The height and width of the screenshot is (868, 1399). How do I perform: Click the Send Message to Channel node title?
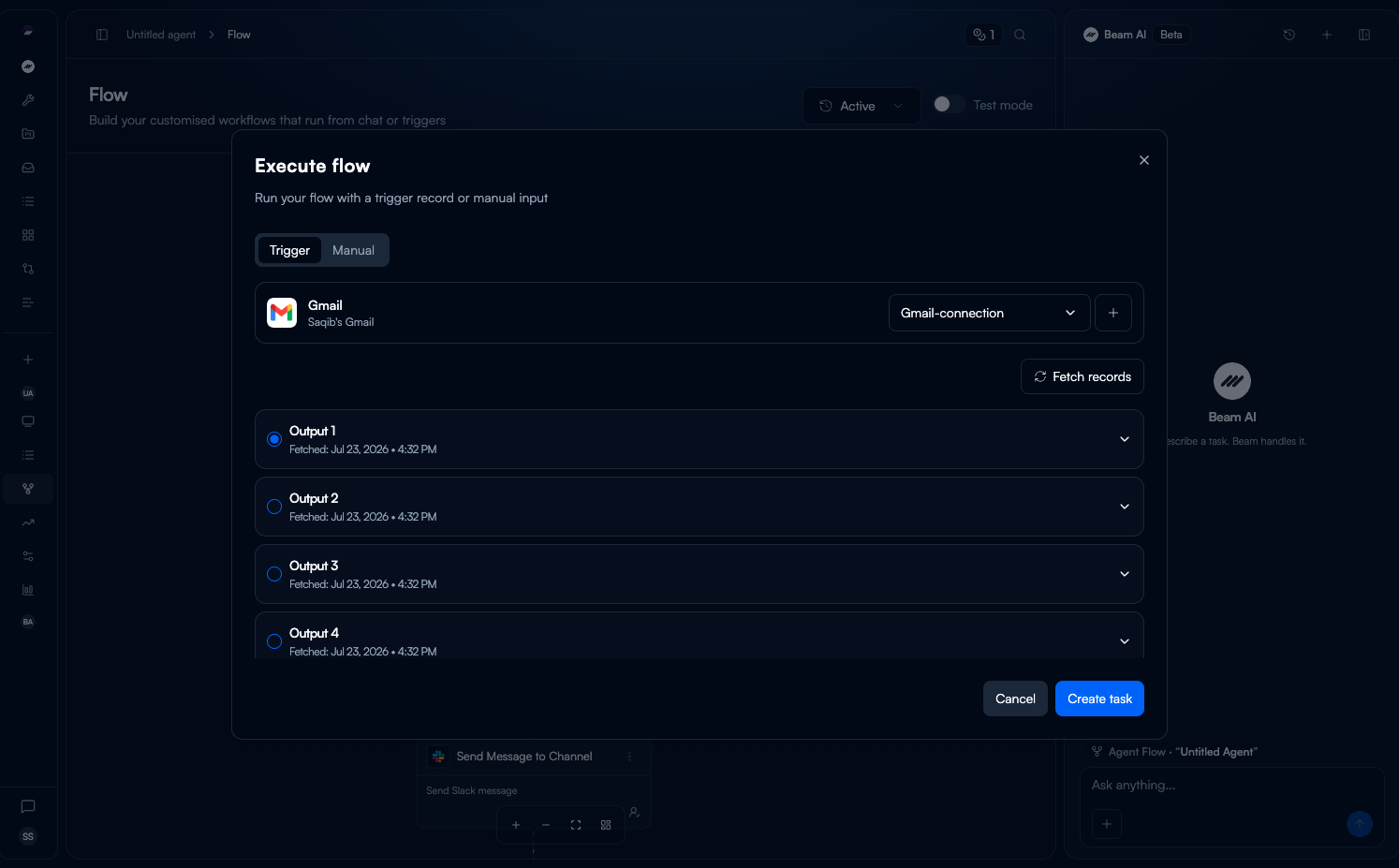(524, 757)
